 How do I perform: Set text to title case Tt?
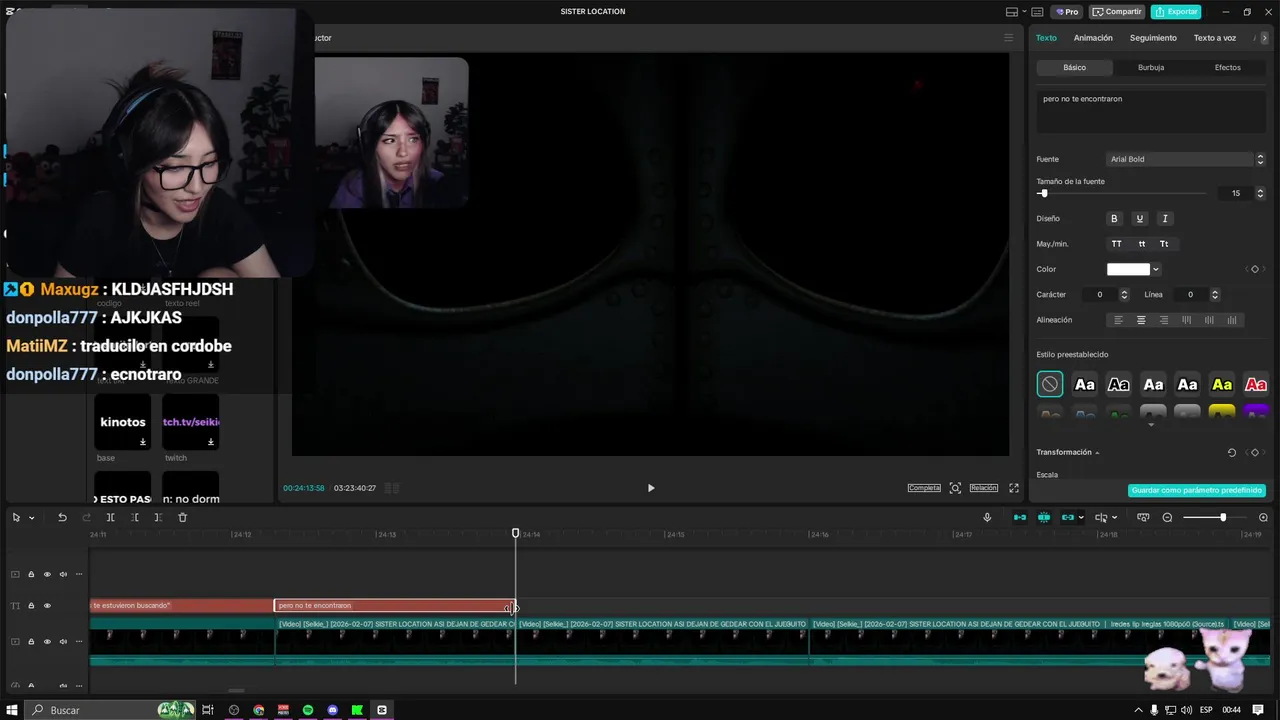(1164, 244)
